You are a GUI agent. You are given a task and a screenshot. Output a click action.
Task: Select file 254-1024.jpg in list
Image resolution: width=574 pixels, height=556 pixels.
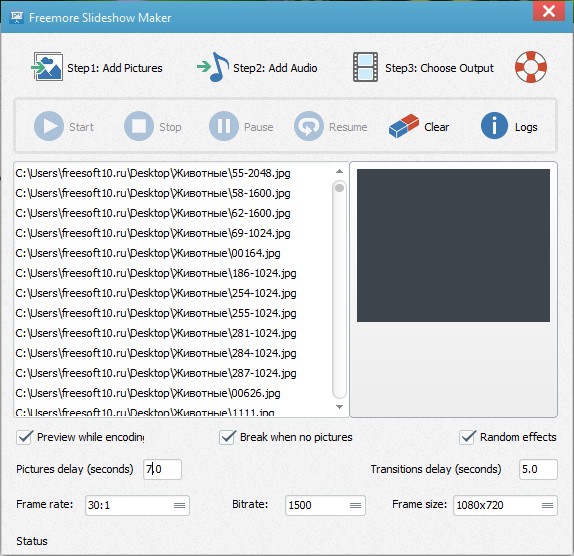click(156, 293)
